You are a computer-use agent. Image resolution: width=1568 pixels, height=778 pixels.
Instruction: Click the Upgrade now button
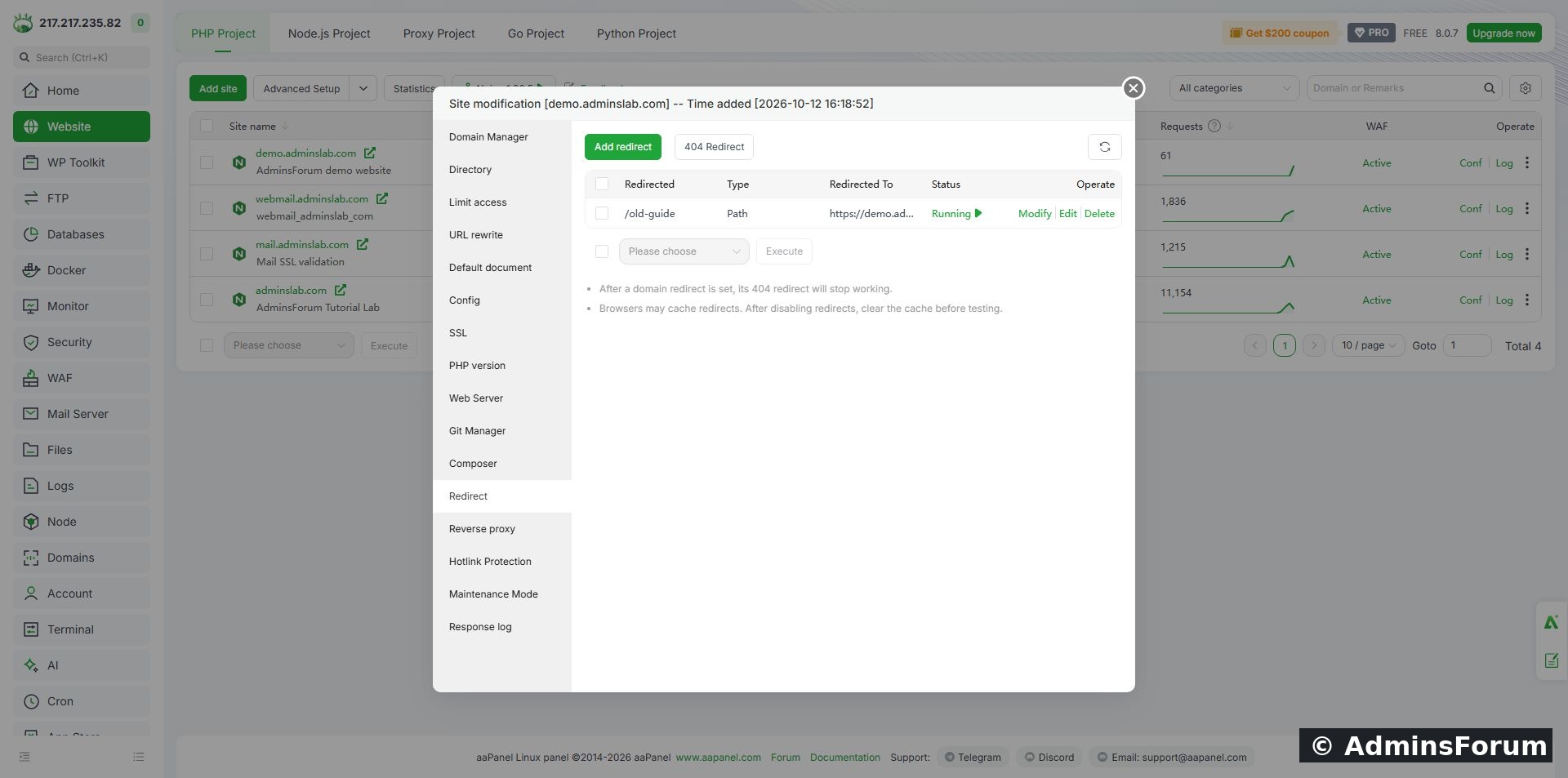[1503, 33]
